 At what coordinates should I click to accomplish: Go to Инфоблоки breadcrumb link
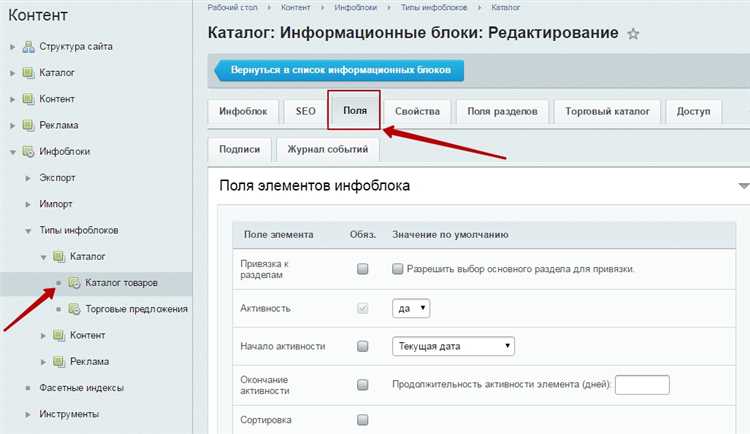click(355, 8)
